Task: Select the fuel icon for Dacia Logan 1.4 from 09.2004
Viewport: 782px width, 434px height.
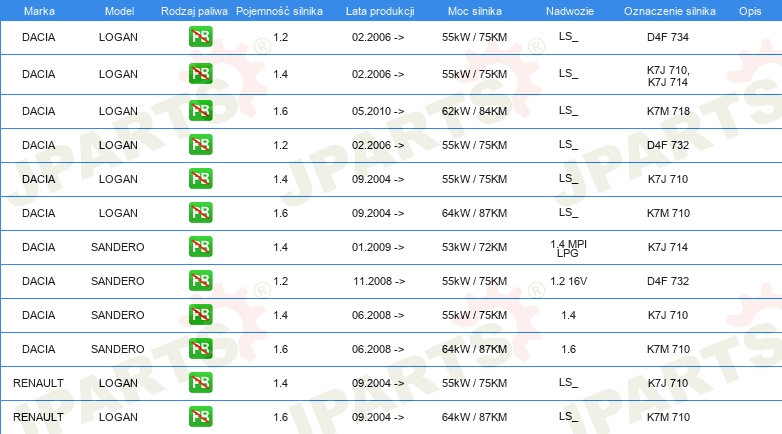Action: [x=200, y=179]
